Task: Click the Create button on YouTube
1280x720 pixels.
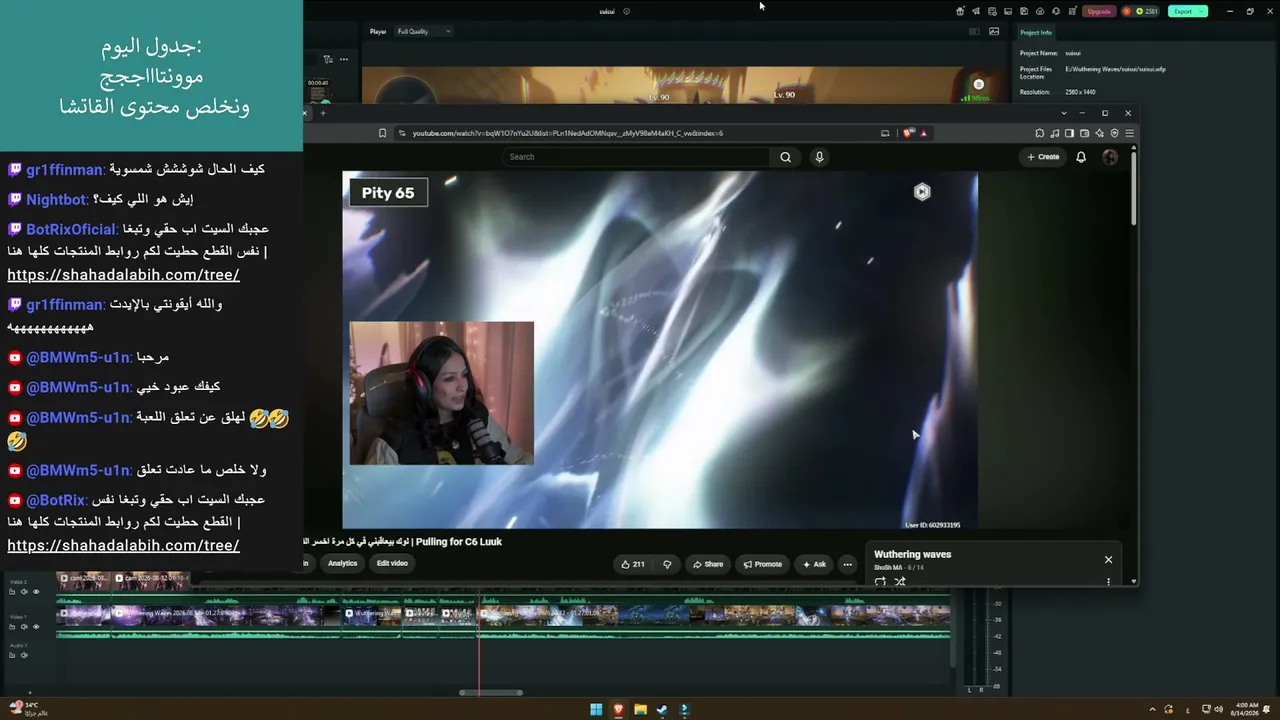Action: [1043, 157]
